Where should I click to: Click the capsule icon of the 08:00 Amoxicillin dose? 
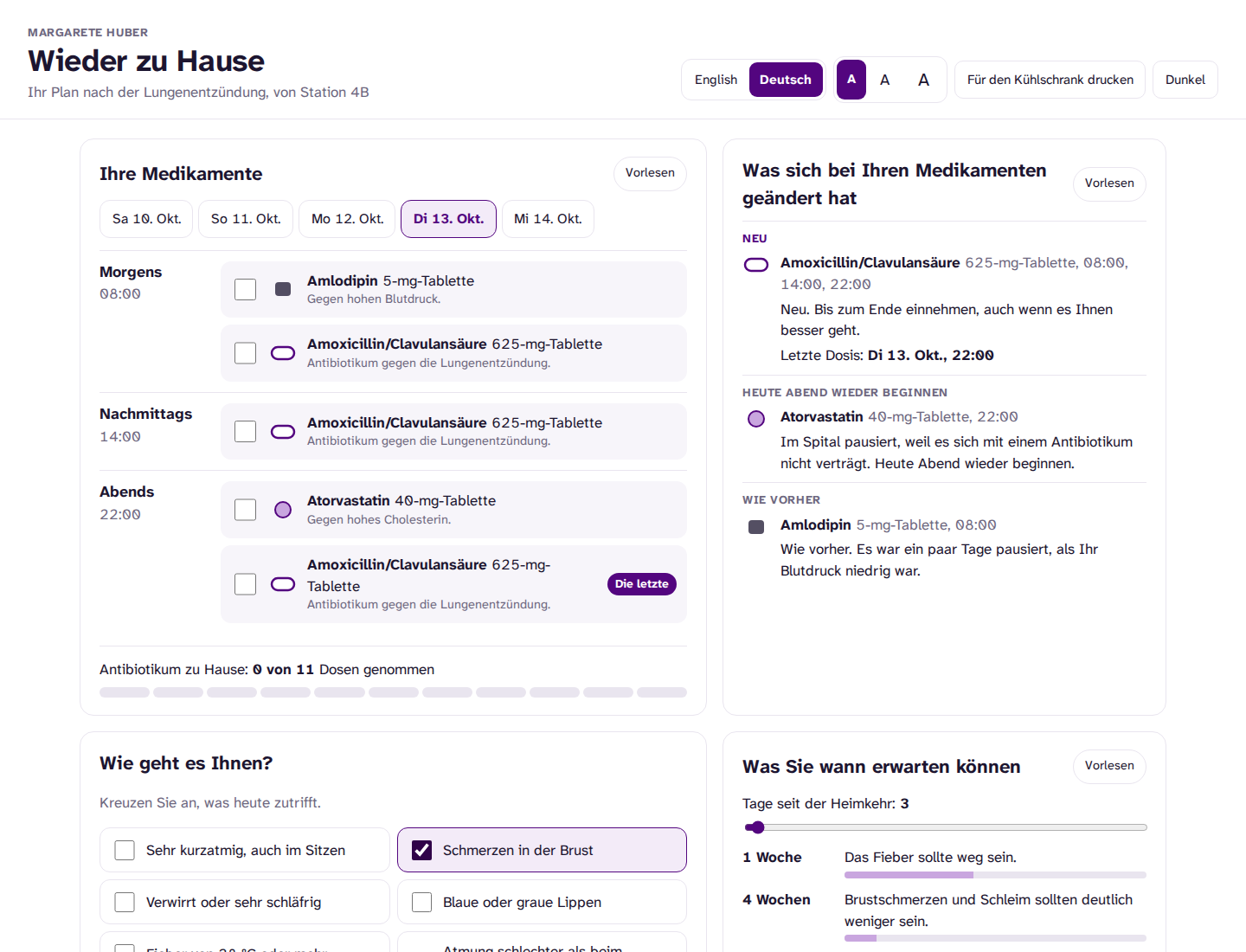[x=283, y=353]
